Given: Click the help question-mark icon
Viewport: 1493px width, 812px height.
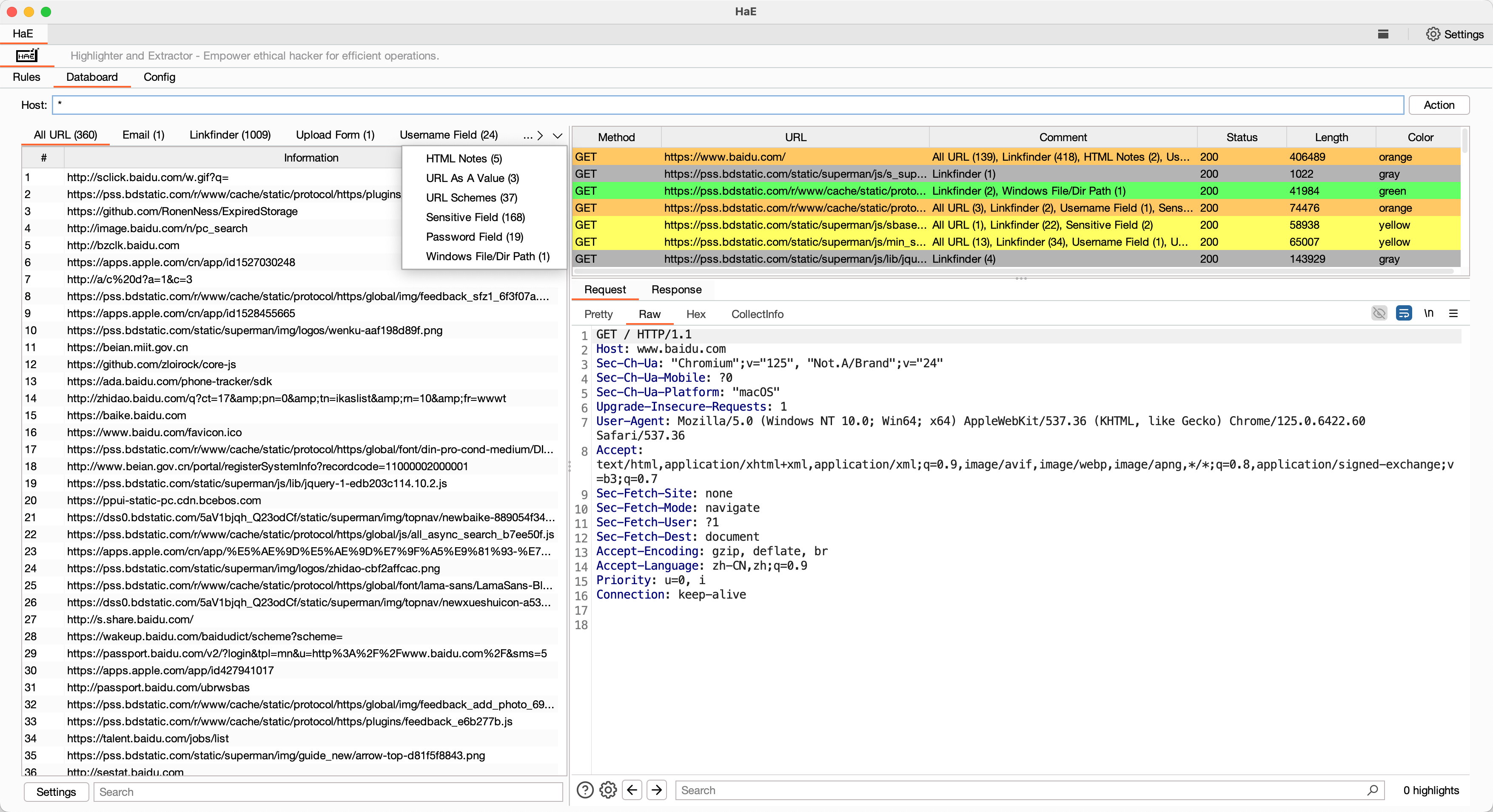Looking at the screenshot, I should coord(585,790).
